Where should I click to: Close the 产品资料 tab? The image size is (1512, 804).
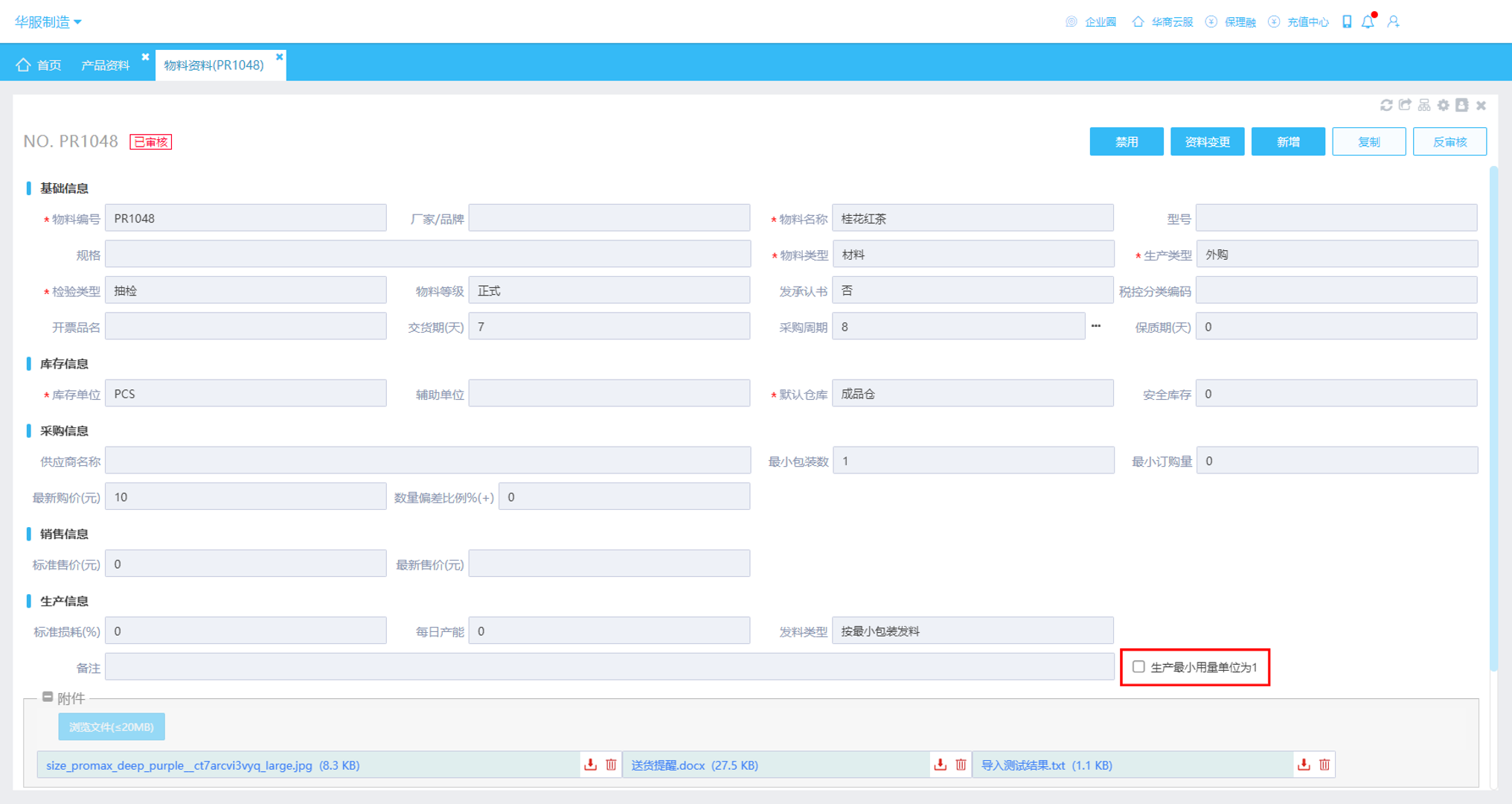click(145, 57)
